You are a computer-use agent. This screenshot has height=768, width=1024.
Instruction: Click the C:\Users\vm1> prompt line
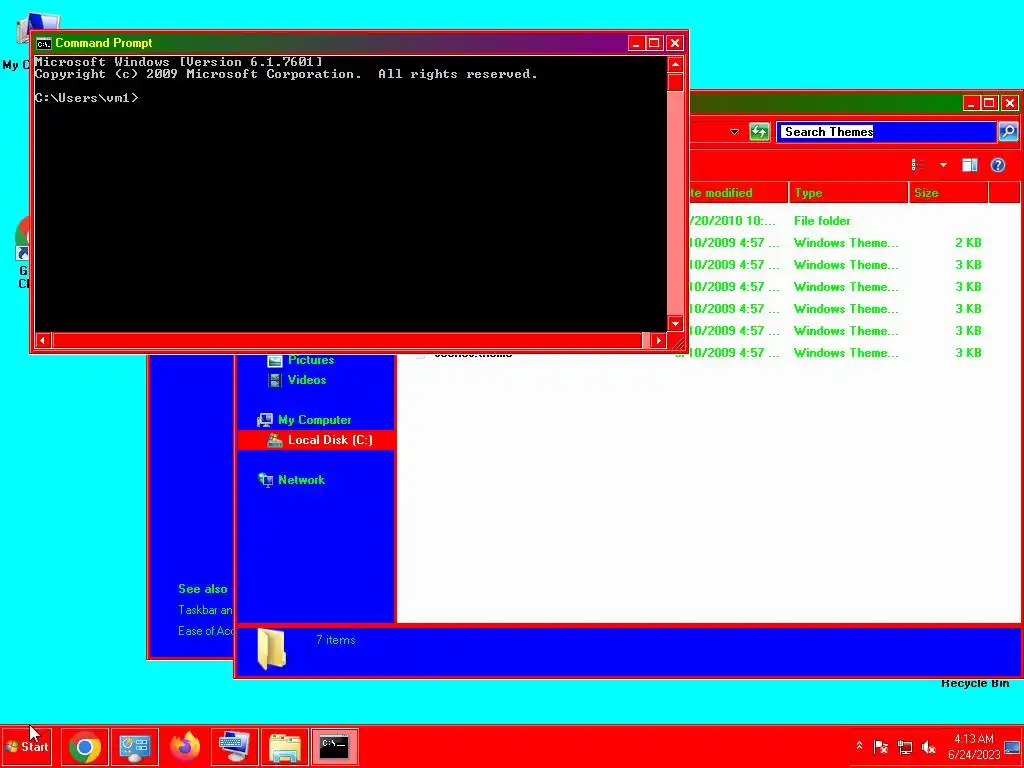point(86,98)
